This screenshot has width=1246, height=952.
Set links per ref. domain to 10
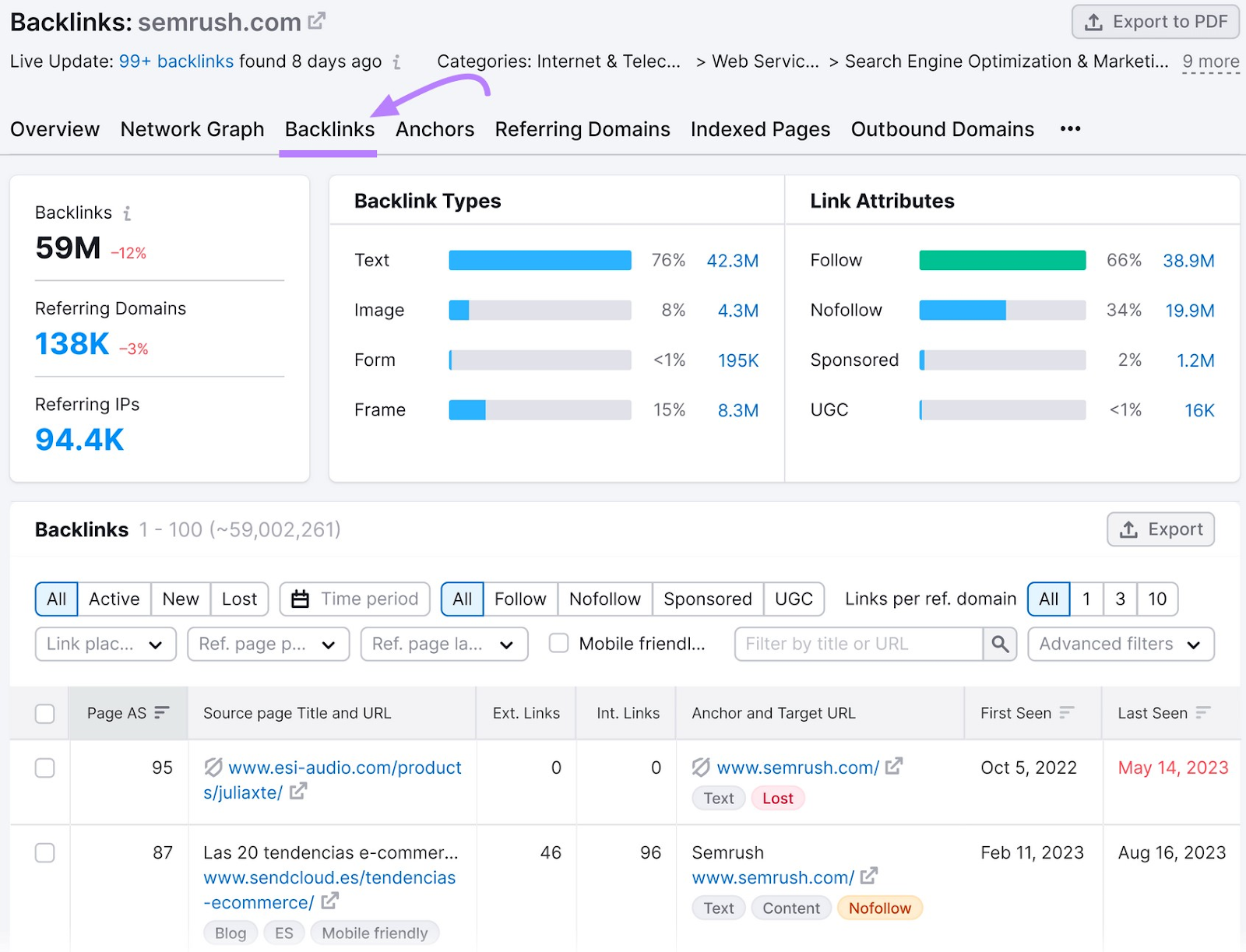click(x=1157, y=599)
